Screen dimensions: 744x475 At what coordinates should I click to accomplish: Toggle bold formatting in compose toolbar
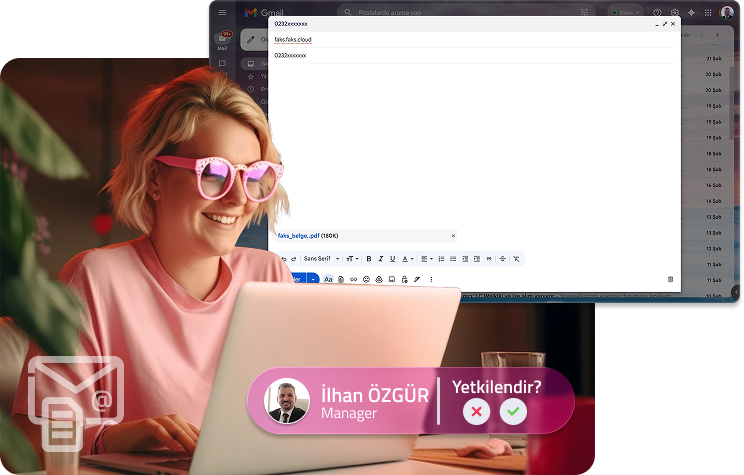tap(369, 259)
